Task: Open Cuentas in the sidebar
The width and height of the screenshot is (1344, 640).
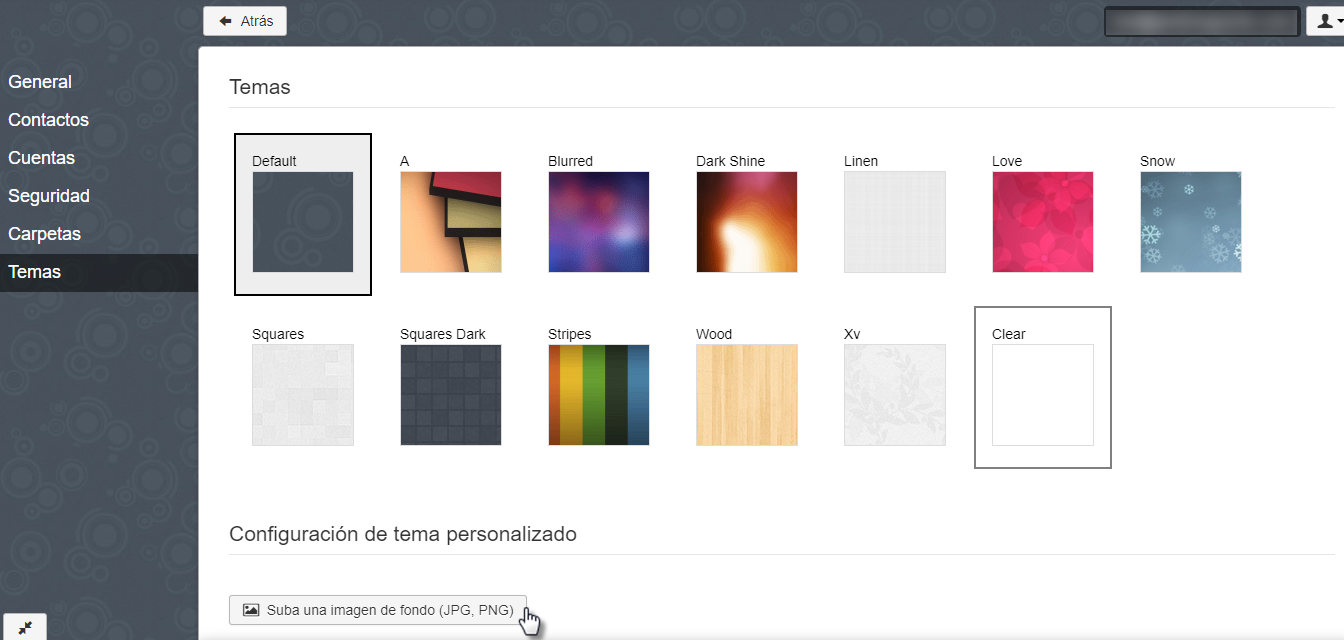Action: point(41,158)
